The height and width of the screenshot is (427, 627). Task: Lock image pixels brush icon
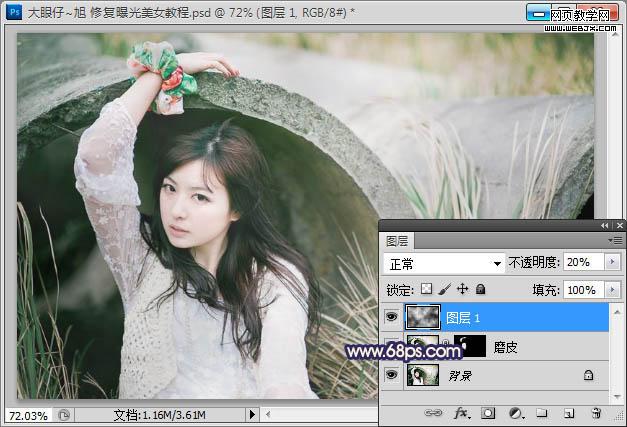pyautogui.click(x=445, y=289)
